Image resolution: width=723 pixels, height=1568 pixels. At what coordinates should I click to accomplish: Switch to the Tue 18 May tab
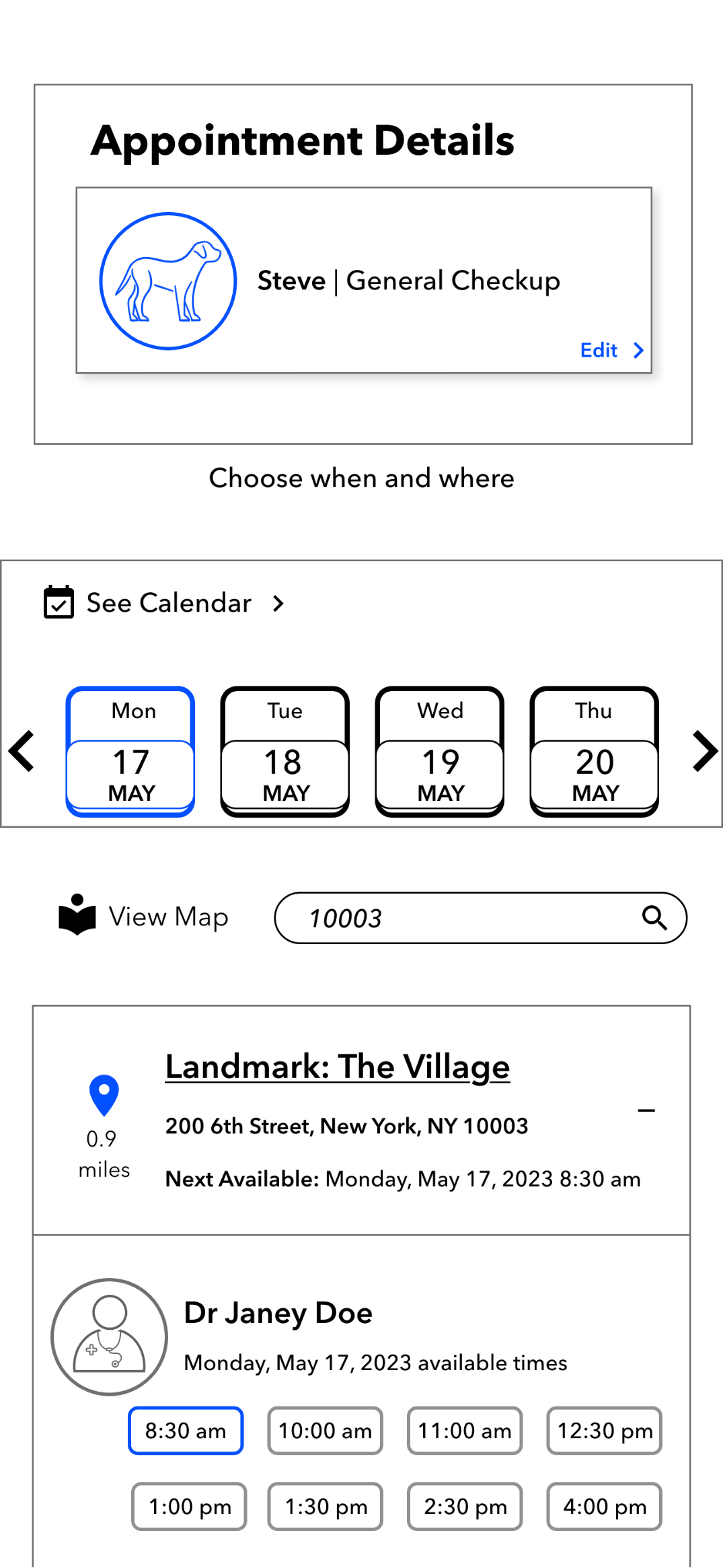[284, 750]
